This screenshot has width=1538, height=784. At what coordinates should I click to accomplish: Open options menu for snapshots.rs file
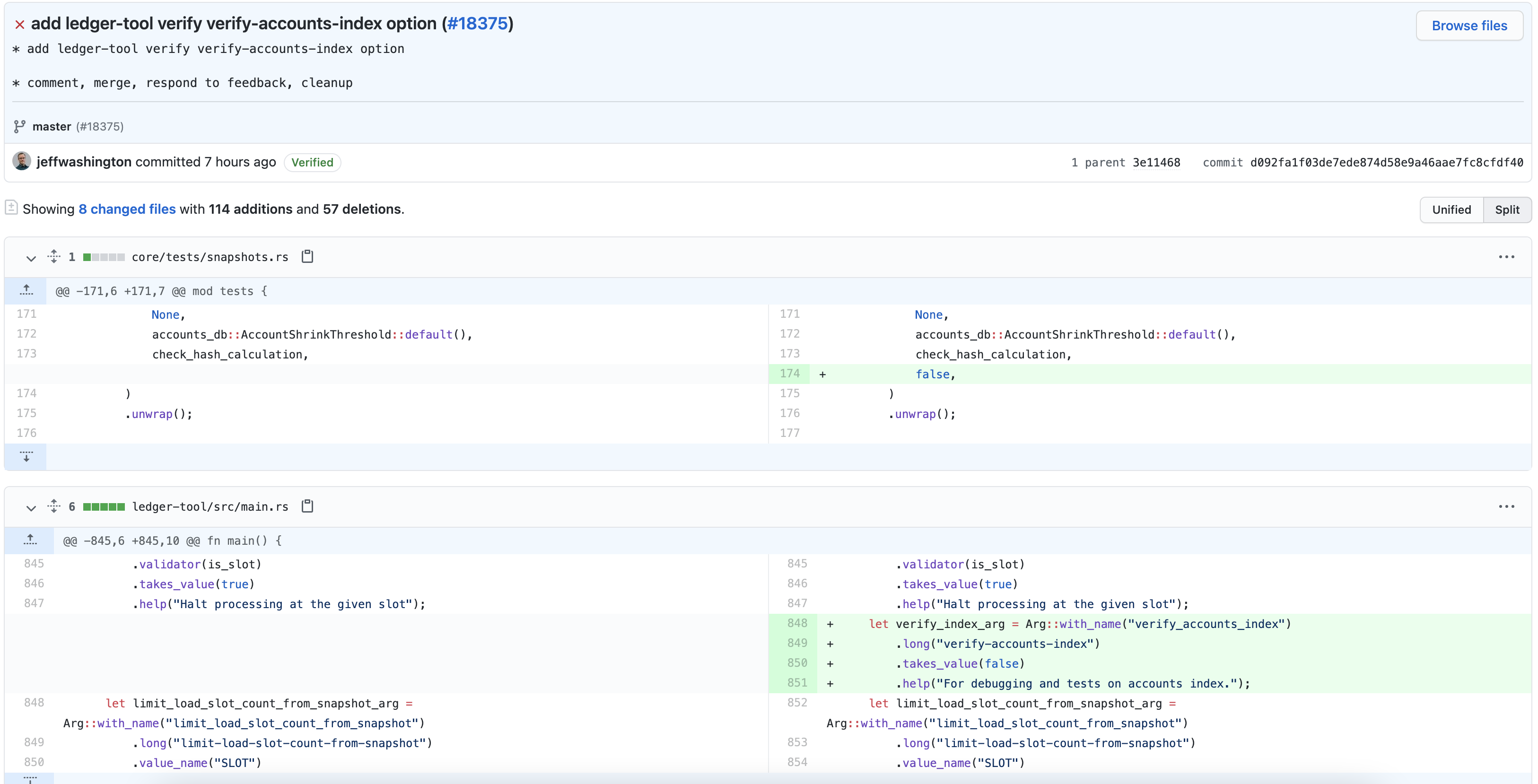pyautogui.click(x=1506, y=257)
